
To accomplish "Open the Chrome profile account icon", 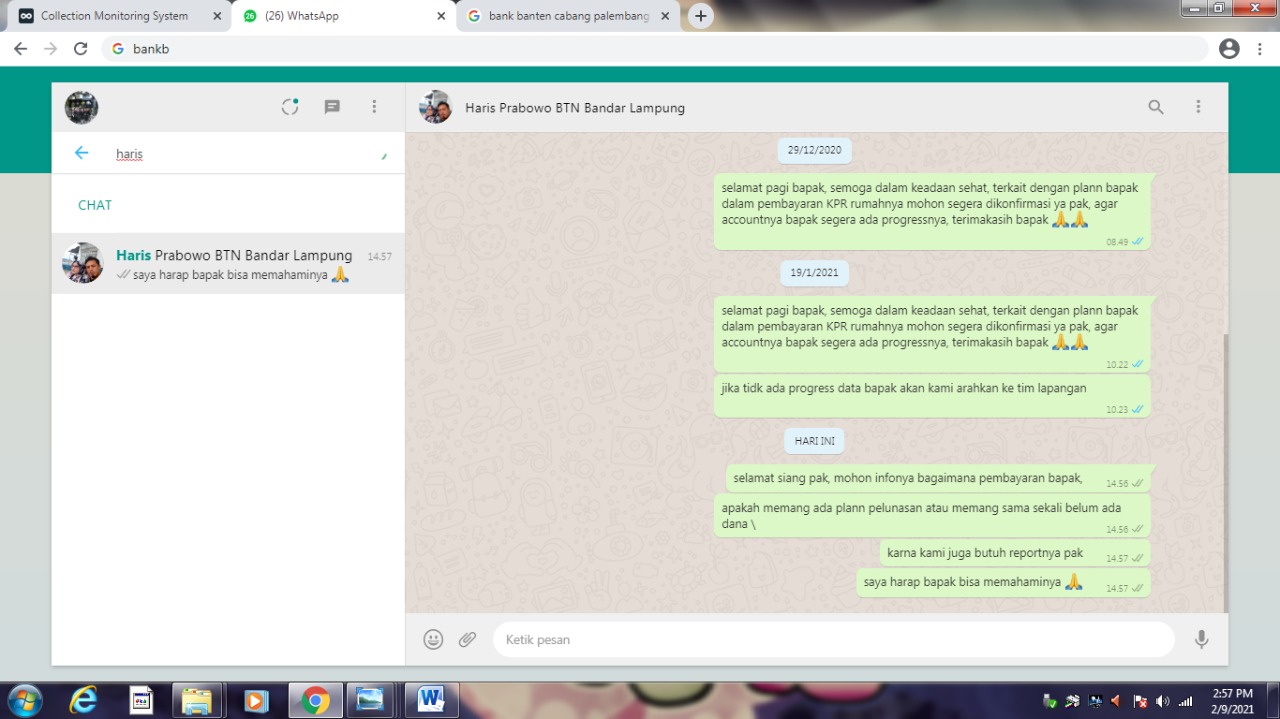I will [1229, 49].
